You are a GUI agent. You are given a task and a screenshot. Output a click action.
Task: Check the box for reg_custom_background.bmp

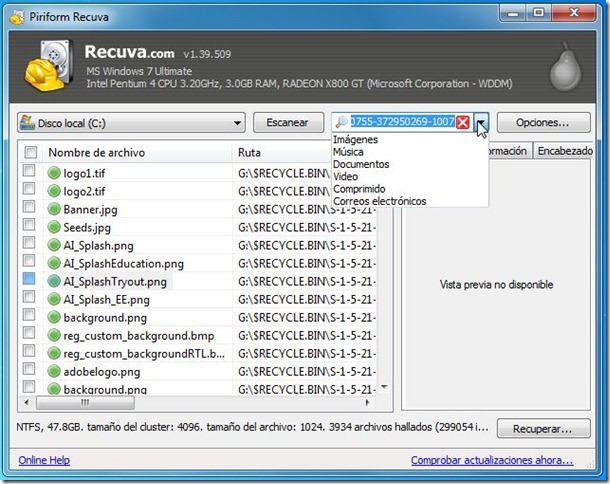[x=29, y=333]
